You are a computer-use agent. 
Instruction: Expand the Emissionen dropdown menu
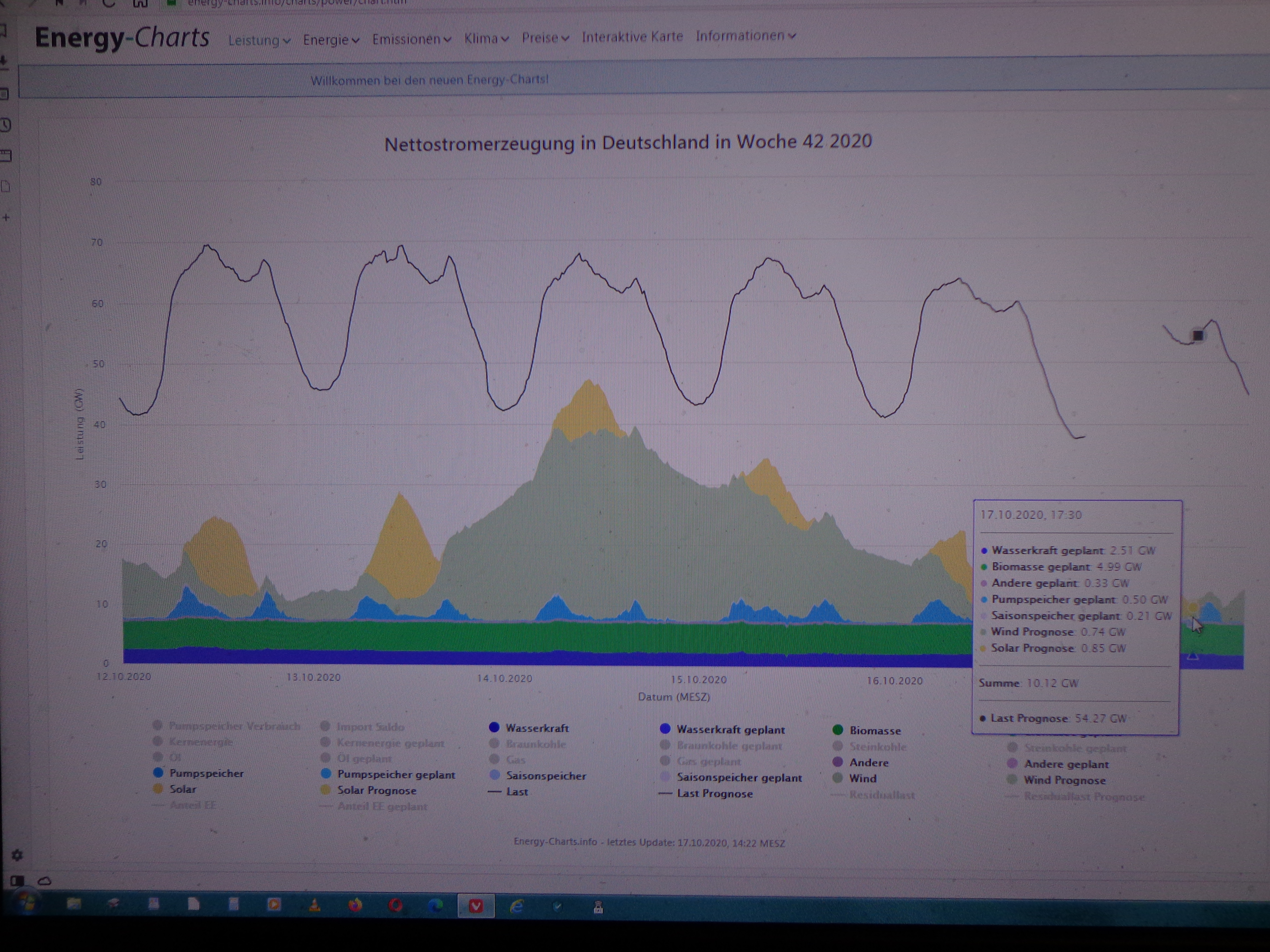[x=411, y=40]
